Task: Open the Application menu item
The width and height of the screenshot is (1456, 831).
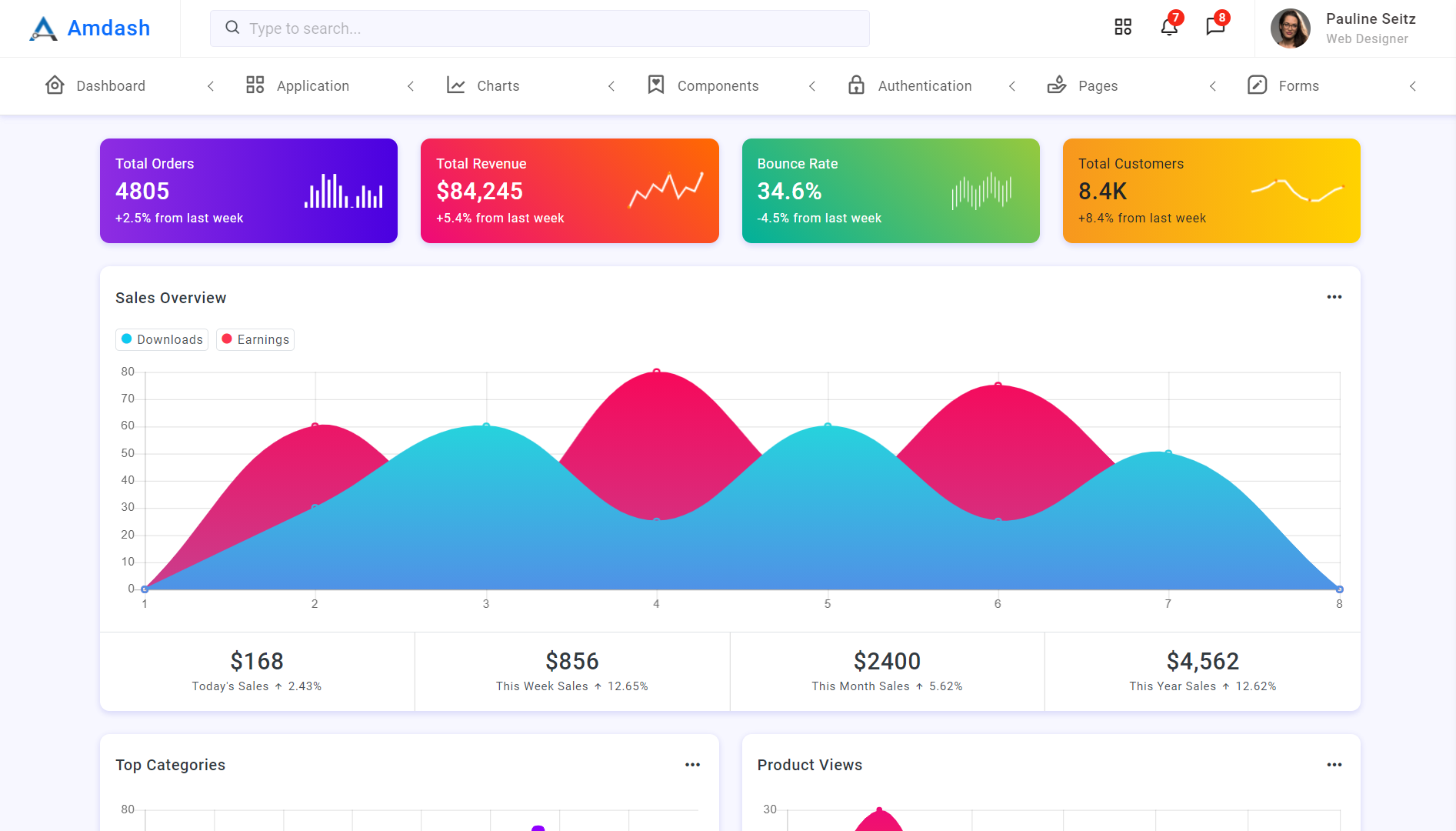Action: (x=312, y=86)
